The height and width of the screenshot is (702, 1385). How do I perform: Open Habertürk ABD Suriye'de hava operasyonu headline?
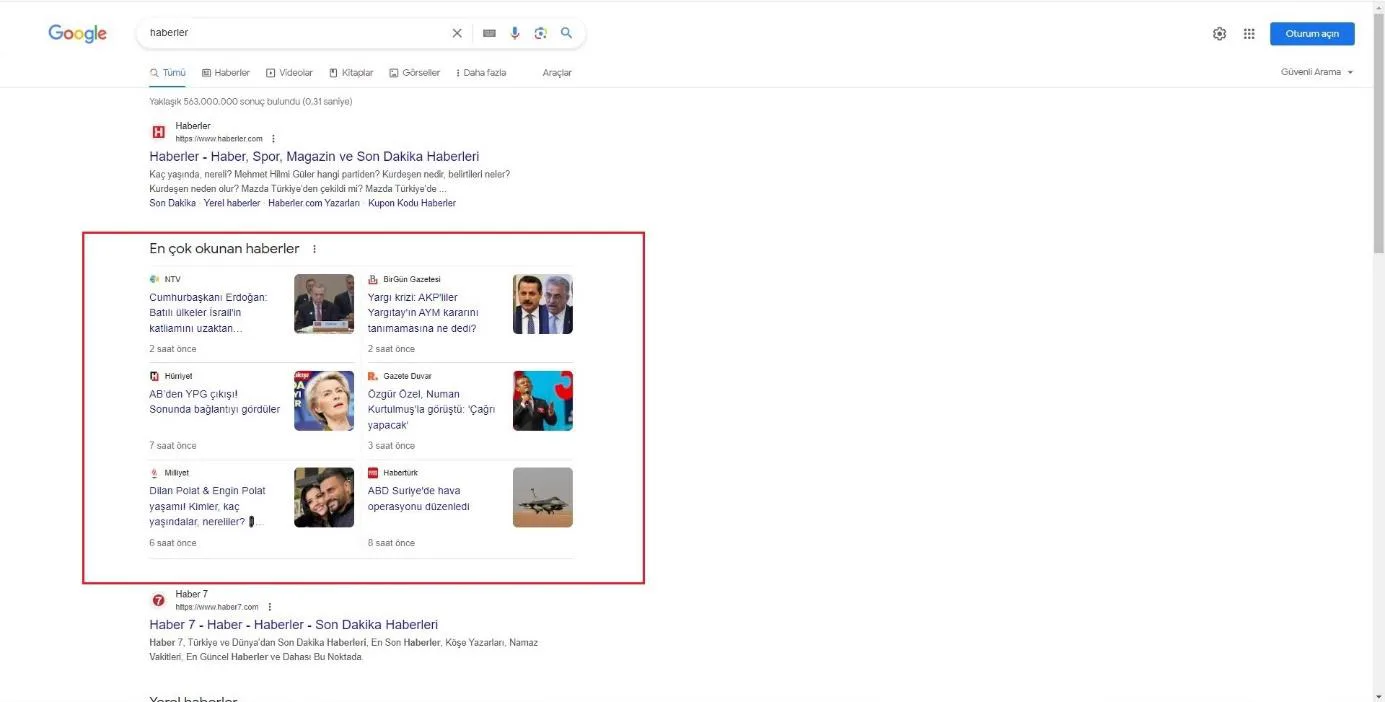pos(418,499)
